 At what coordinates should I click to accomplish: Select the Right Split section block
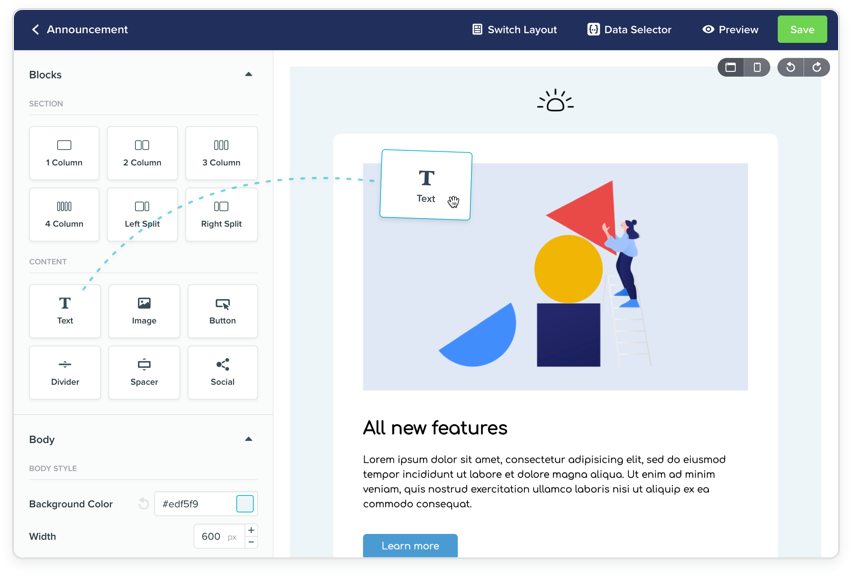pyautogui.click(x=221, y=214)
